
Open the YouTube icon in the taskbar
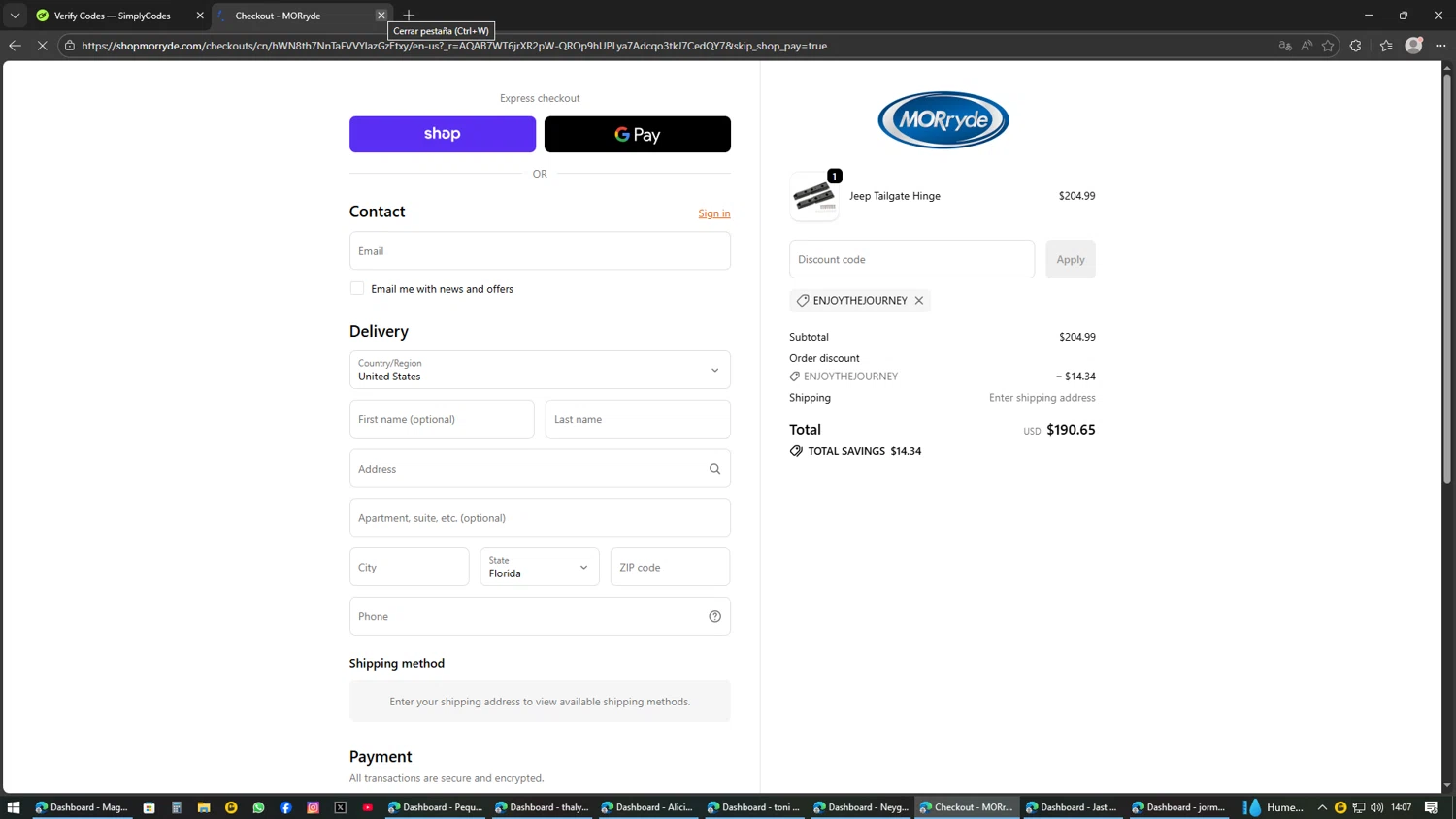[x=367, y=807]
